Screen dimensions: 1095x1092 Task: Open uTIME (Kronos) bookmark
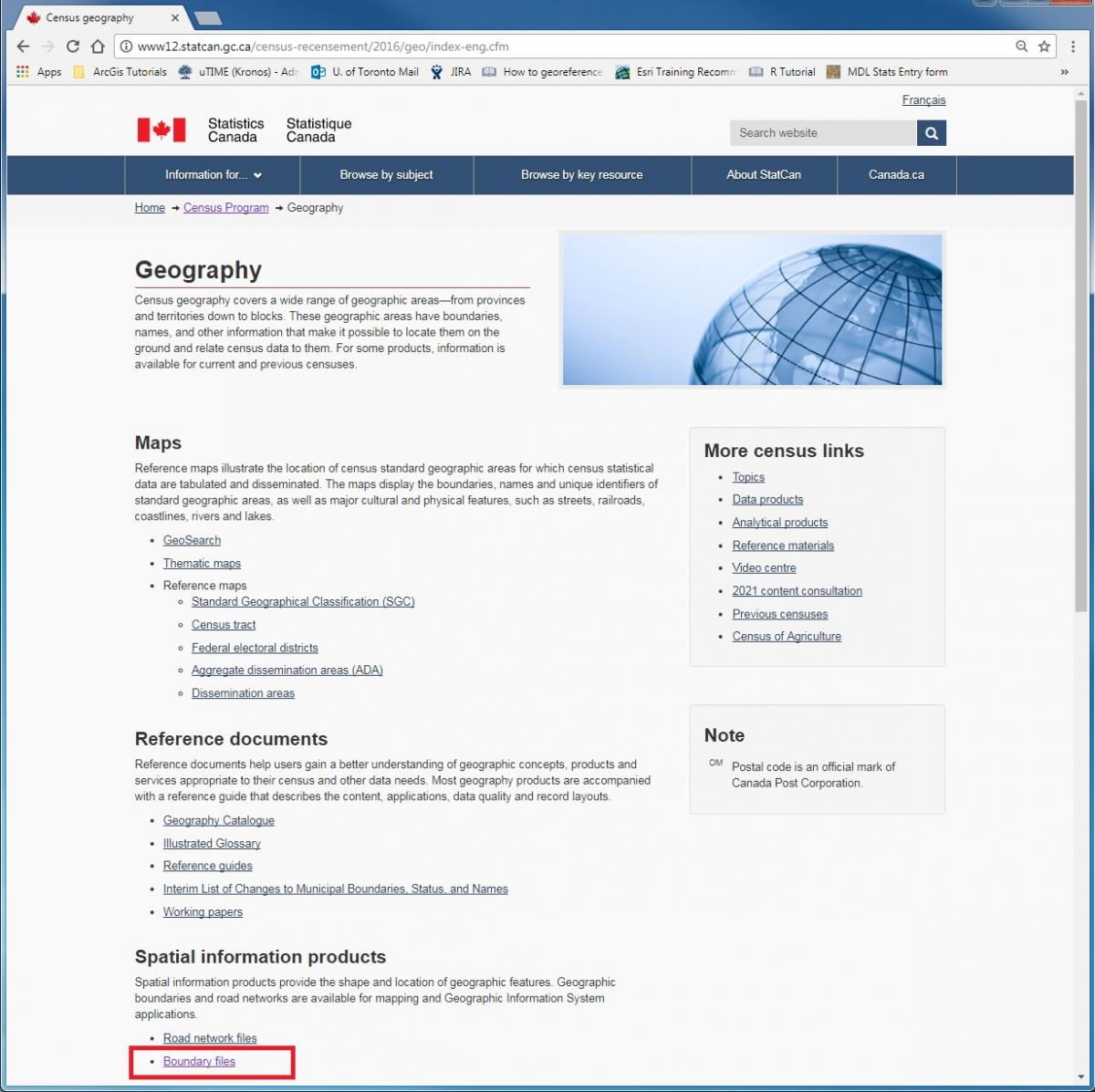pyautogui.click(x=238, y=72)
